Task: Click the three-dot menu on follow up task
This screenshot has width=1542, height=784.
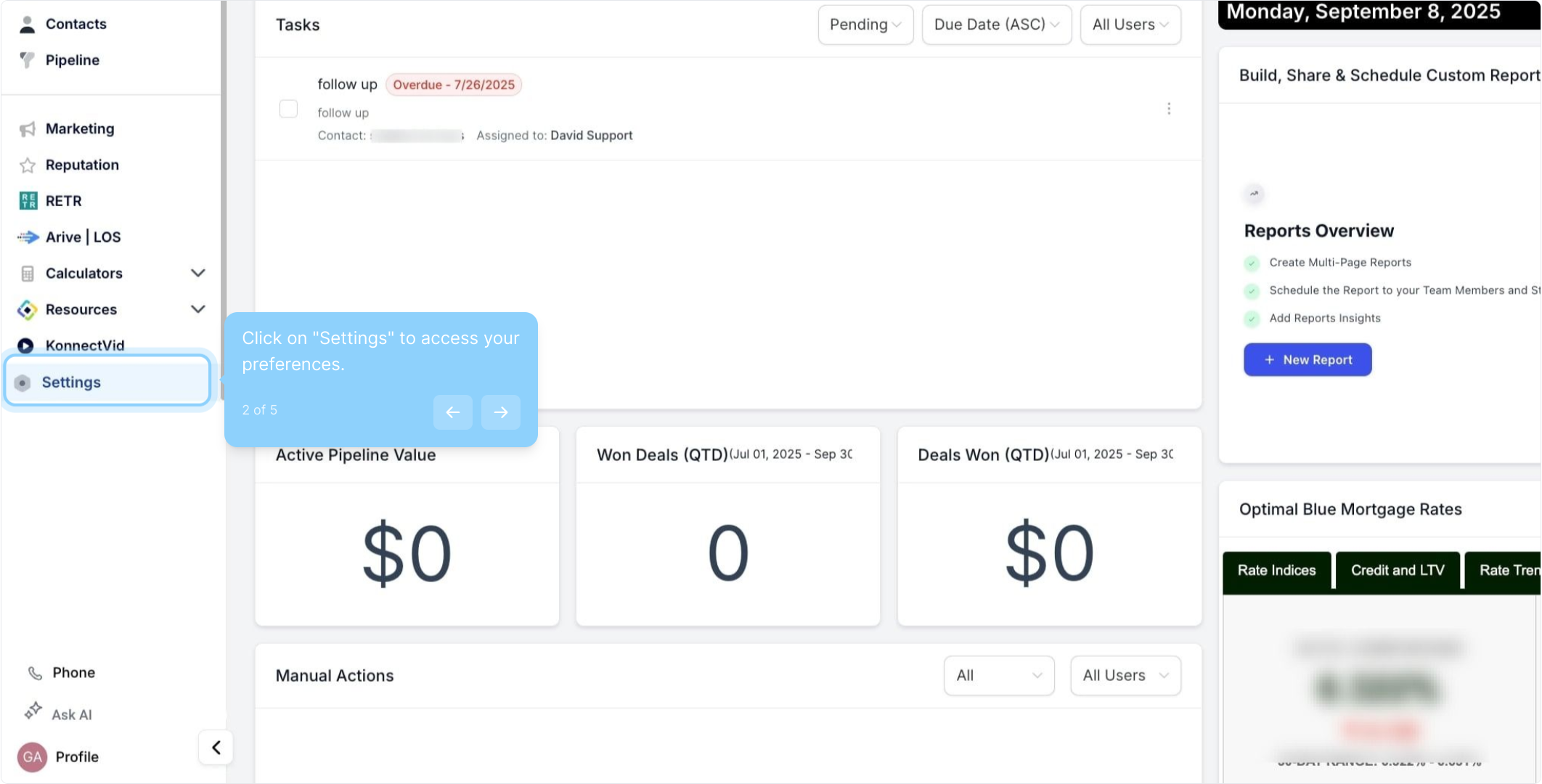Action: pyautogui.click(x=1168, y=109)
